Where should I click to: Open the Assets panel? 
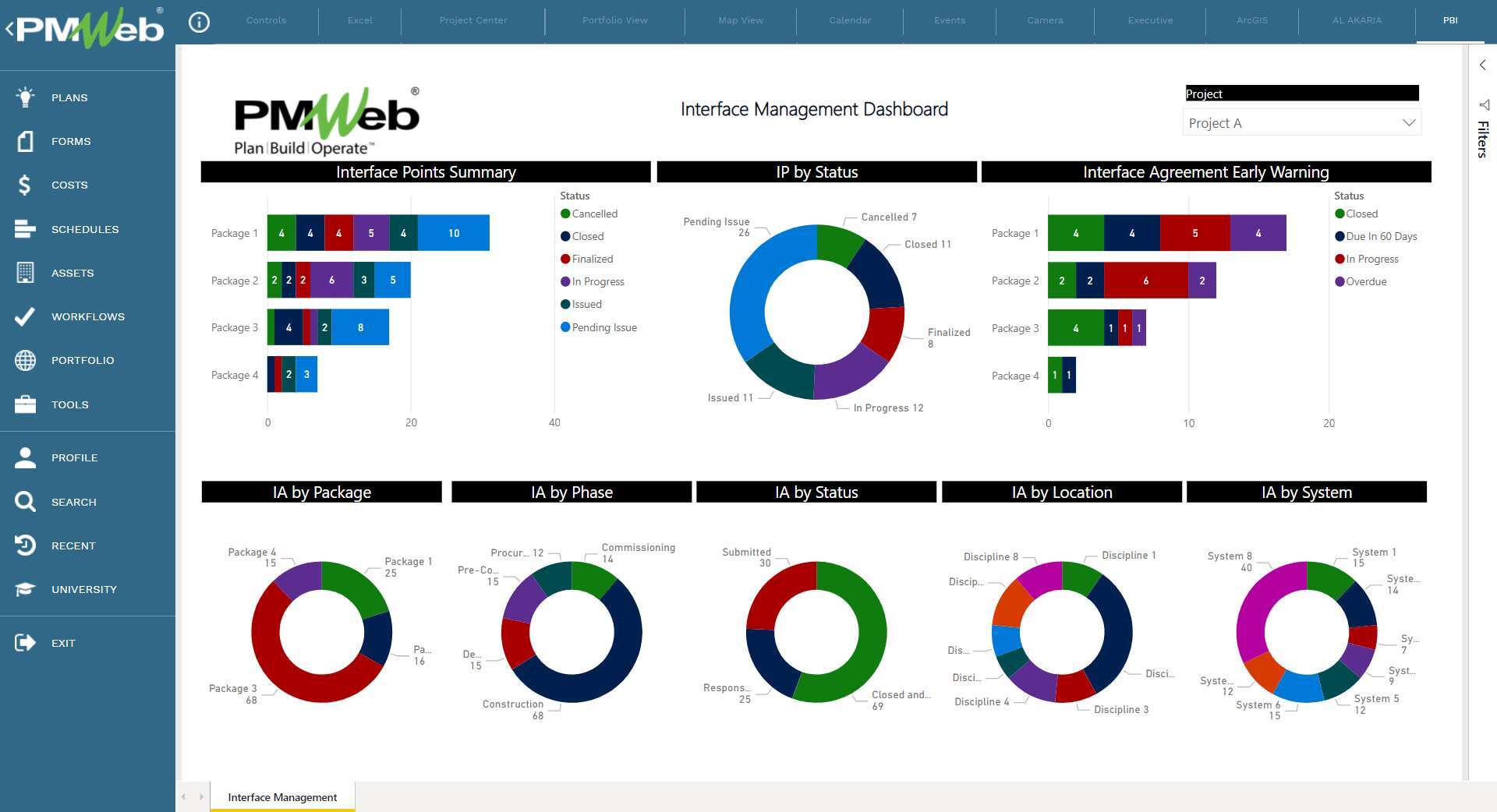25,273
